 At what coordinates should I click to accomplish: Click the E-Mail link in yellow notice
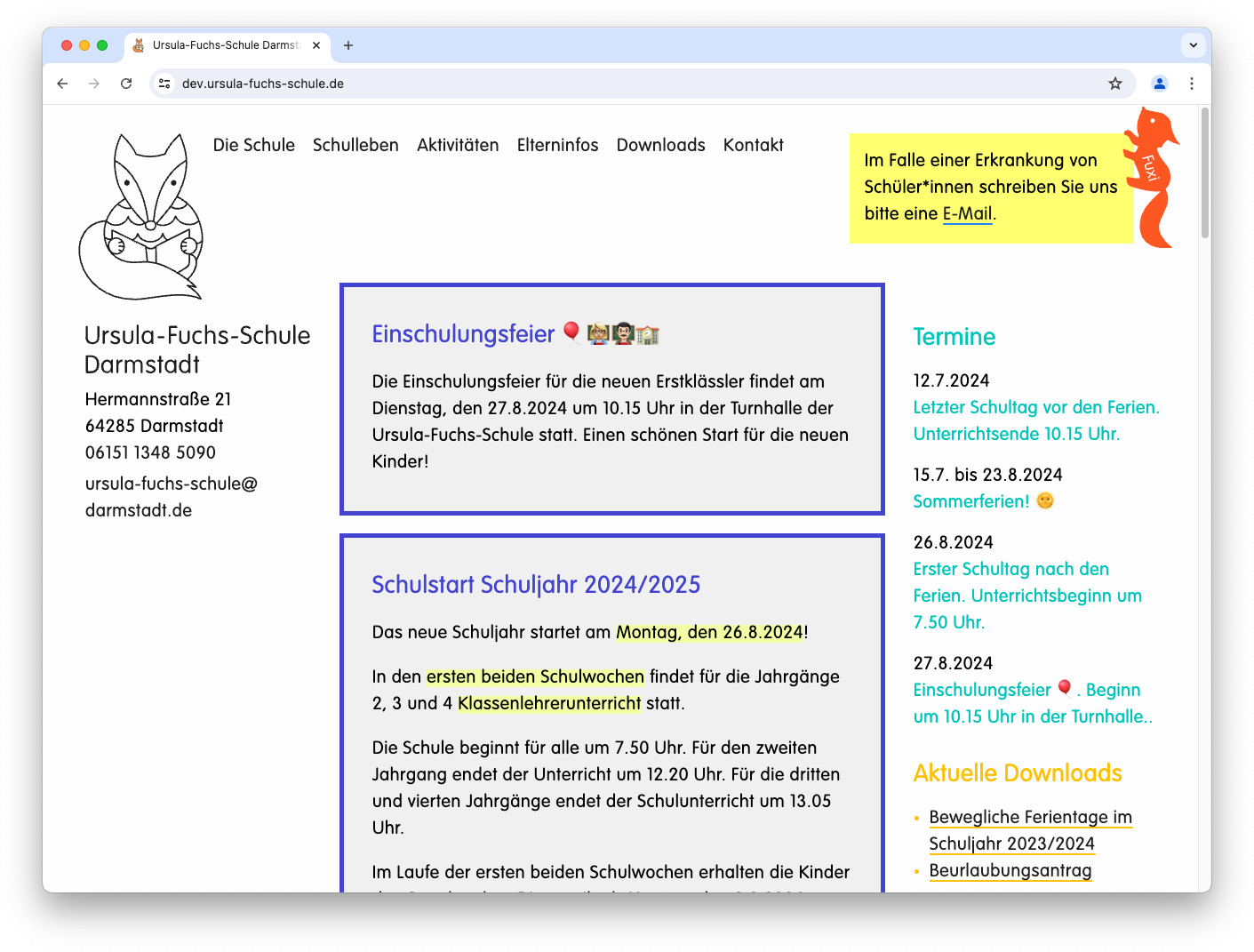967,213
